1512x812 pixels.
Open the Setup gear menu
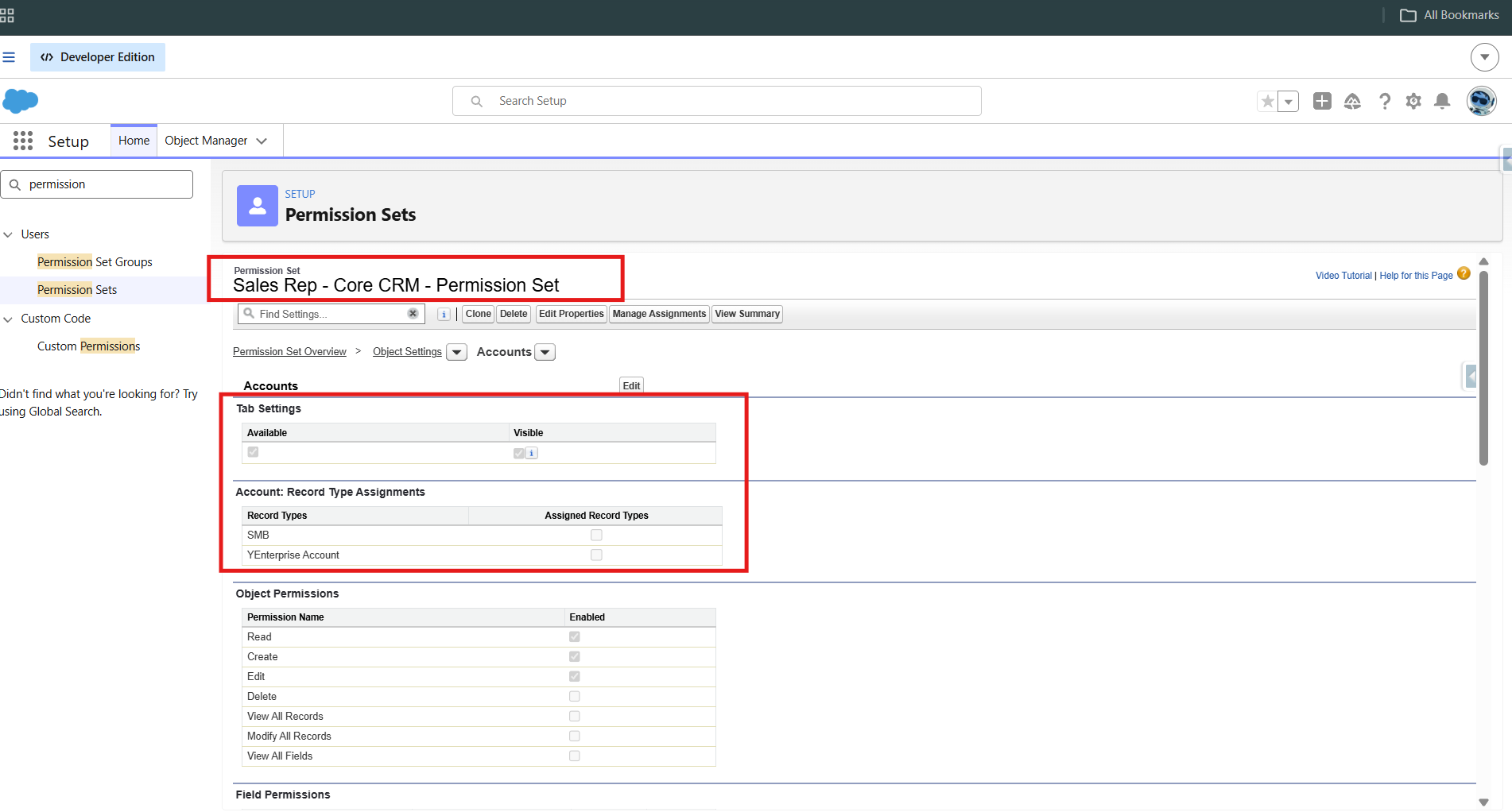1413,101
